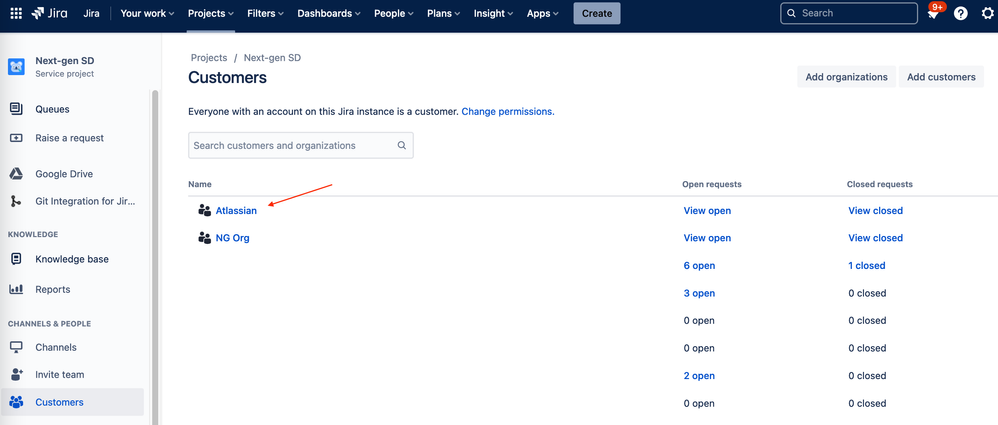Click the Reports chart icon
The width and height of the screenshot is (998, 425).
16,289
